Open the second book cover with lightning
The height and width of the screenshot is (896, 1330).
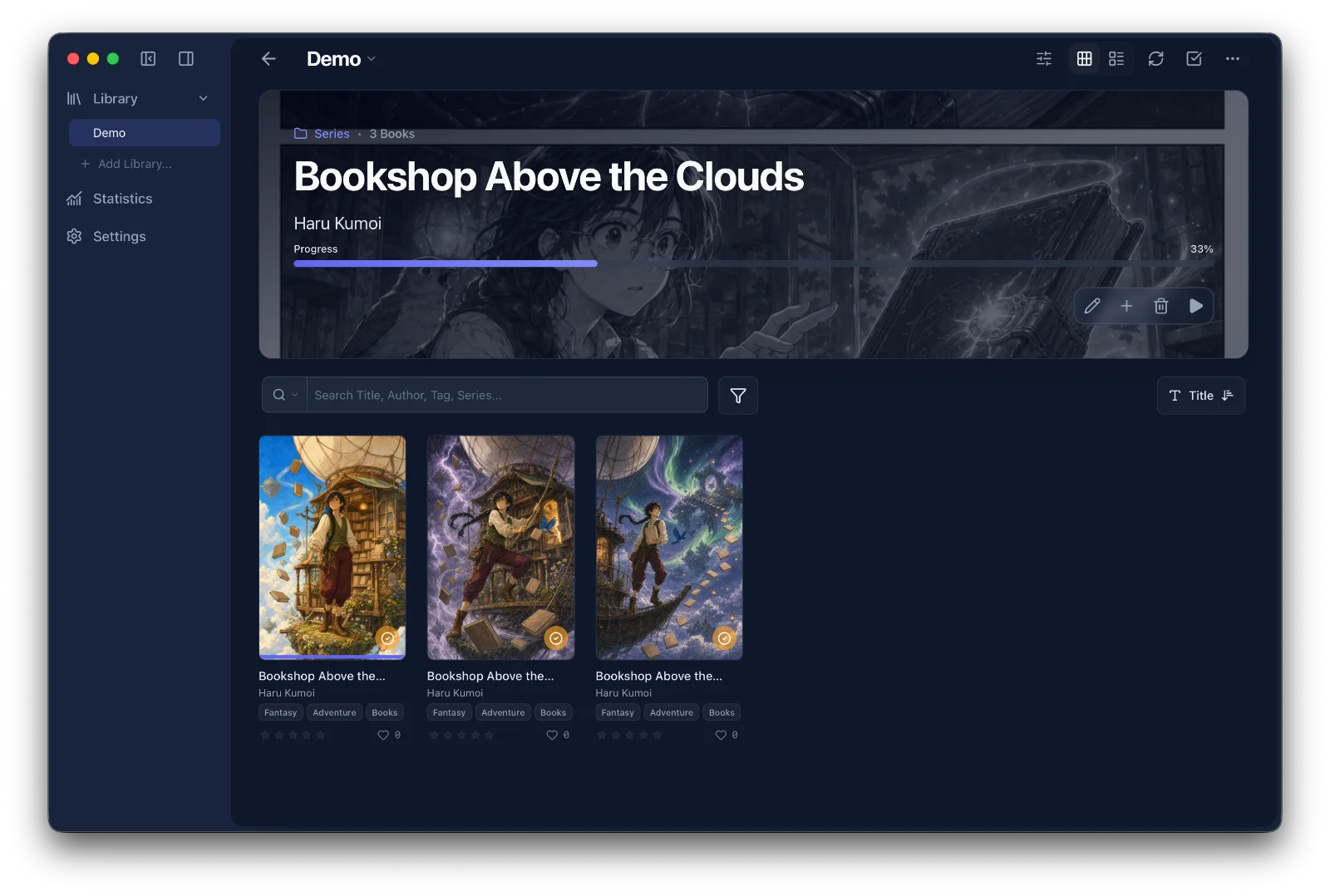tap(500, 548)
